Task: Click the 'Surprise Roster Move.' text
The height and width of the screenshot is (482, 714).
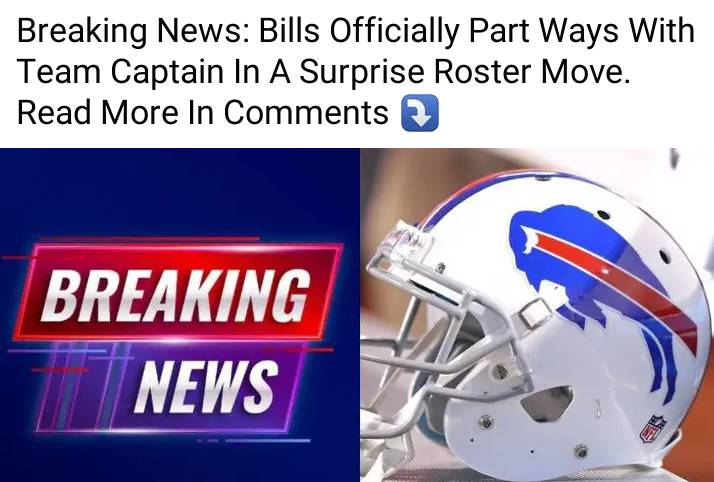Action: [x=464, y=72]
